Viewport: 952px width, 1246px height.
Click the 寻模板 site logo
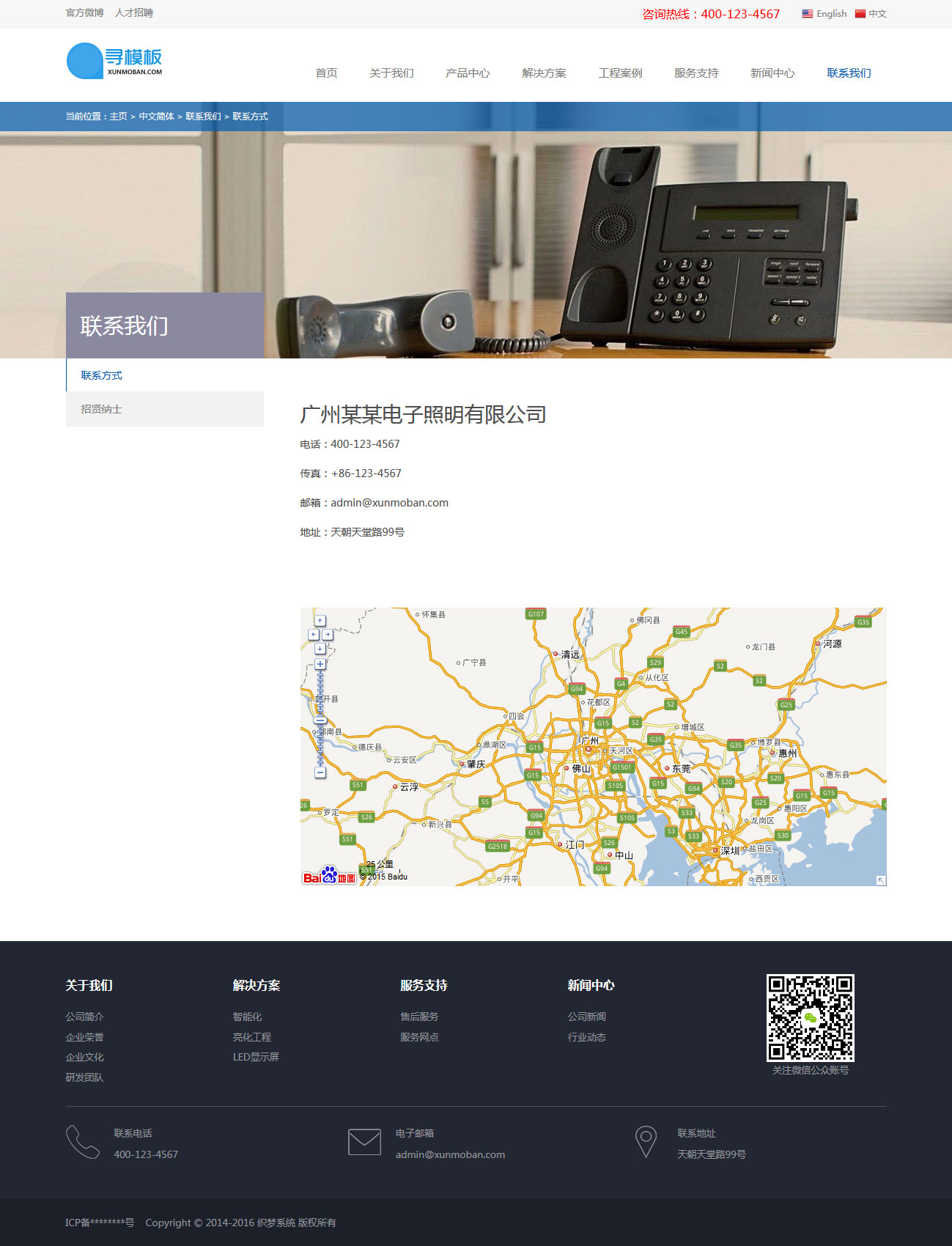[114, 61]
